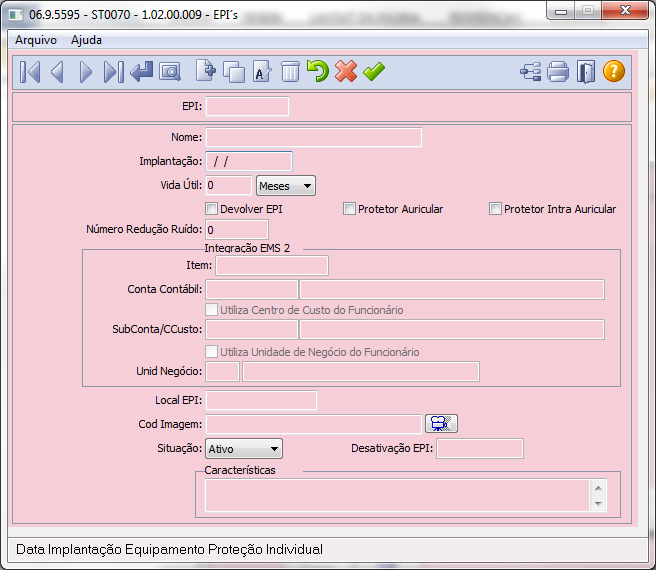The image size is (656, 570).
Task: Click the Nome input field
Action: point(314,137)
